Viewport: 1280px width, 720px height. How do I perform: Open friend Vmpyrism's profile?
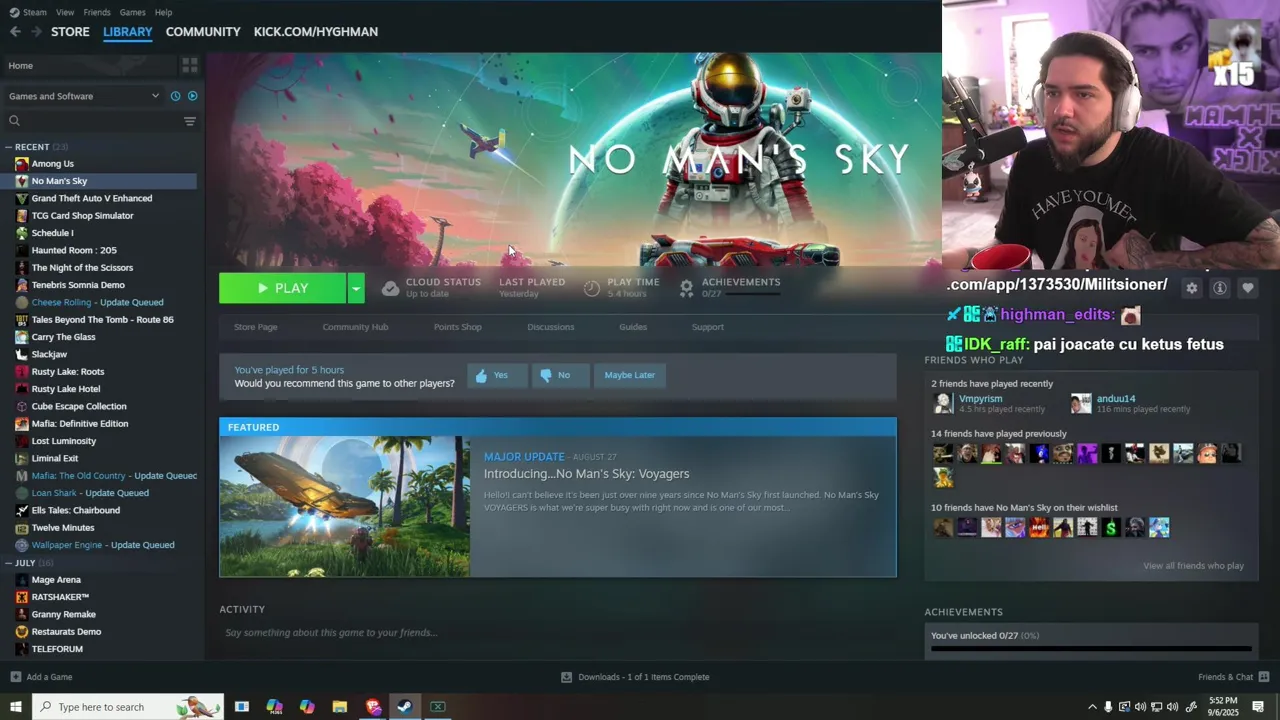click(980, 399)
